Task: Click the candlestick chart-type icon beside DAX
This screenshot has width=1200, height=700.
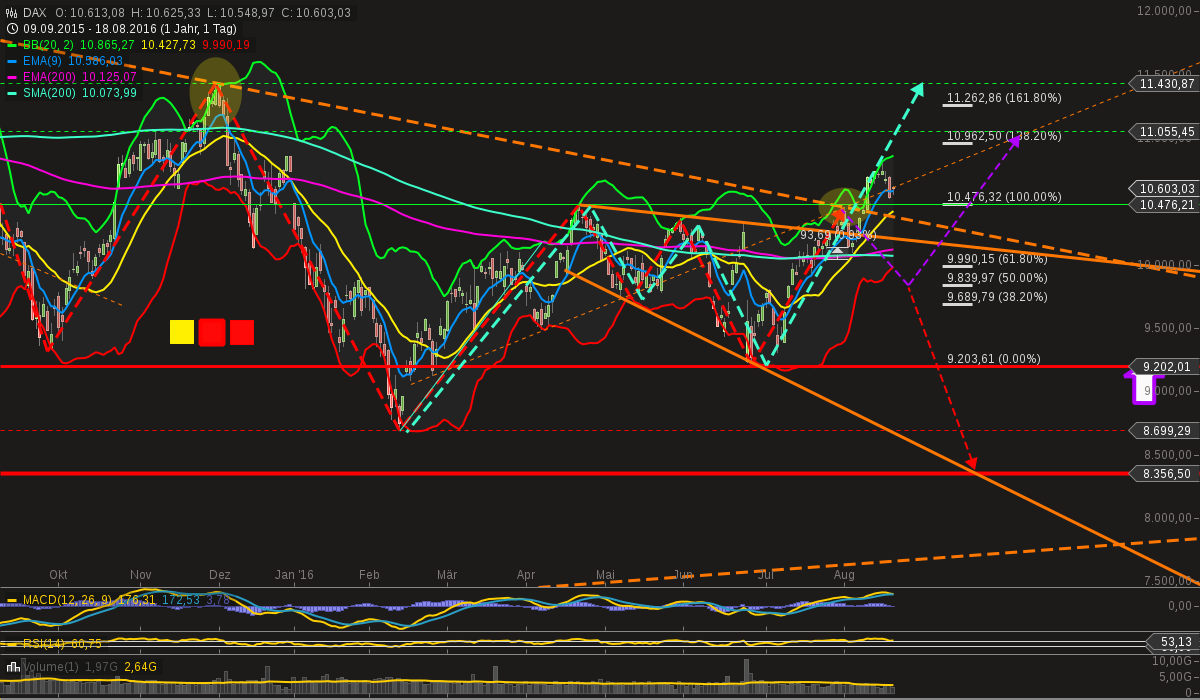Action: coord(12,13)
